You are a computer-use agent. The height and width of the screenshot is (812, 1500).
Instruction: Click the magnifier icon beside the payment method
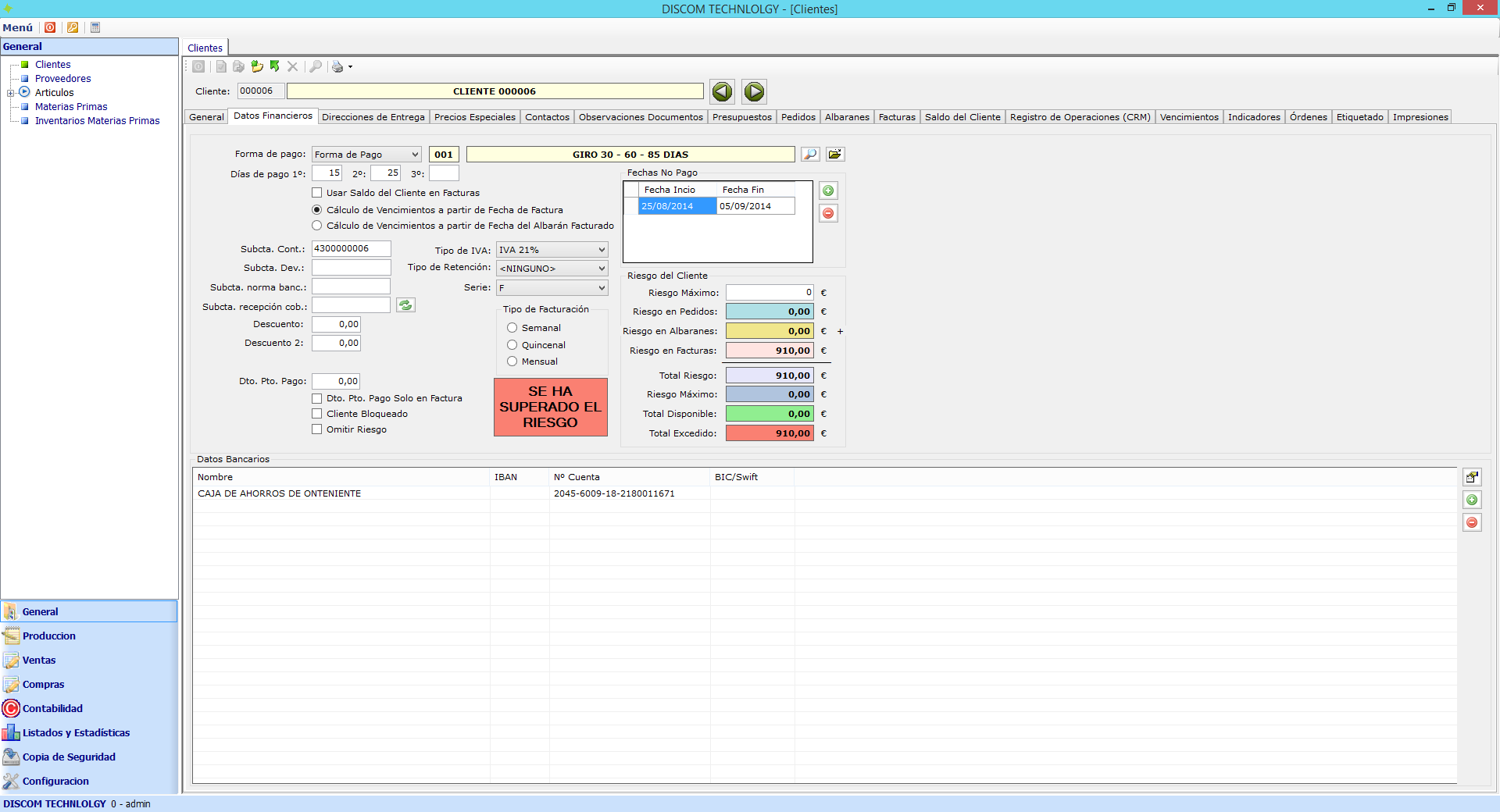pos(810,155)
